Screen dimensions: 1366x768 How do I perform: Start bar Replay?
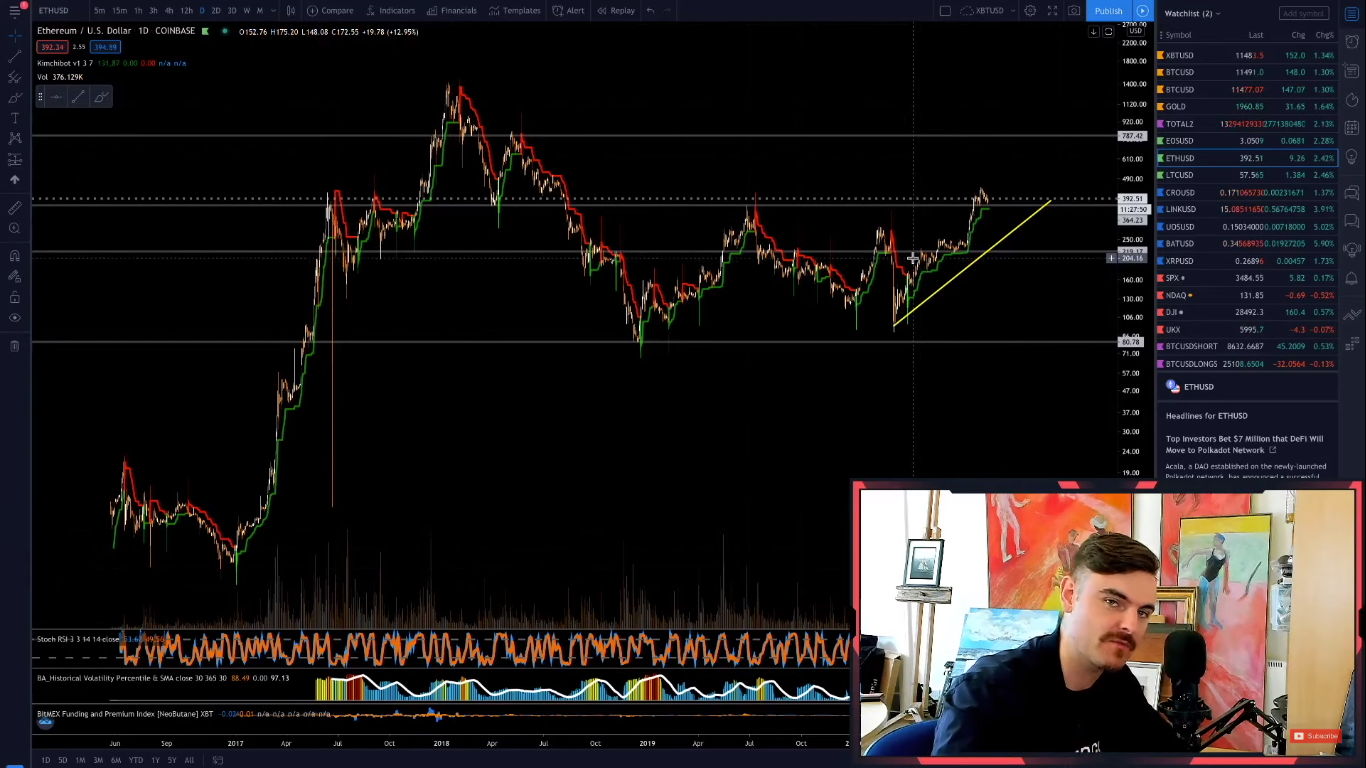[616, 11]
